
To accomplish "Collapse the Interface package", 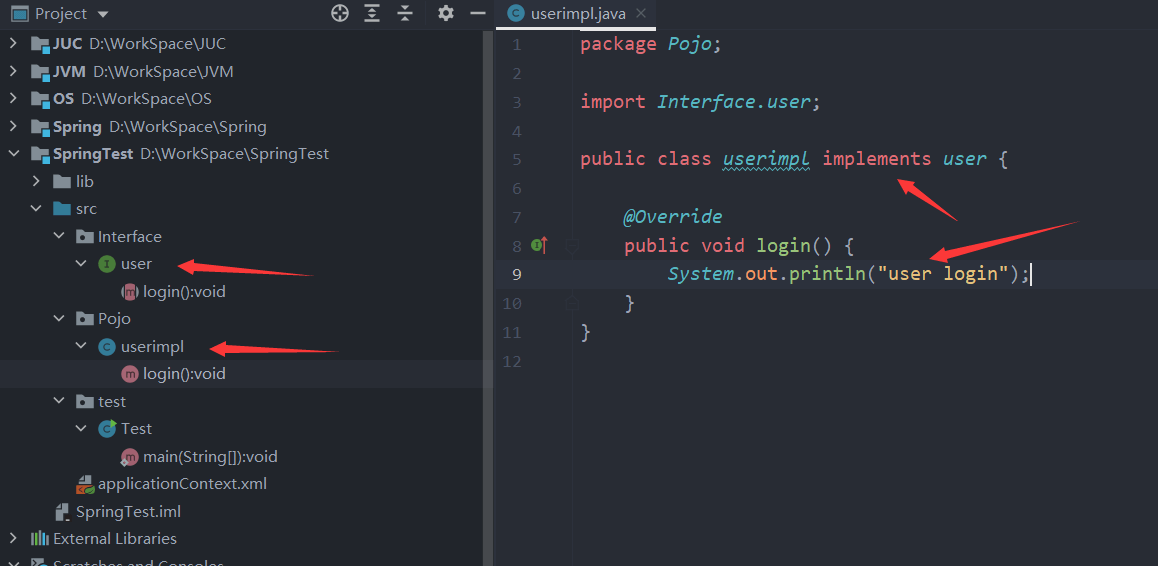I will pyautogui.click(x=58, y=236).
